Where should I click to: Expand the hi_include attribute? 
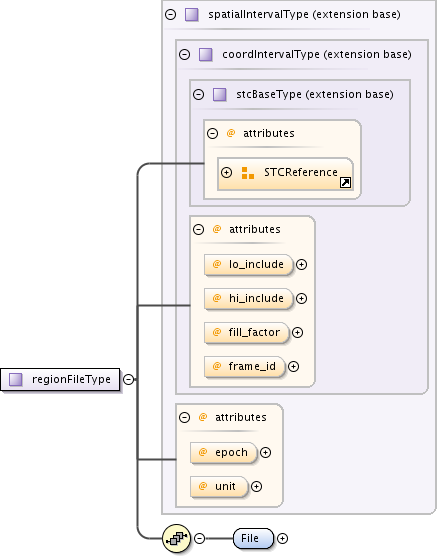coord(301,298)
